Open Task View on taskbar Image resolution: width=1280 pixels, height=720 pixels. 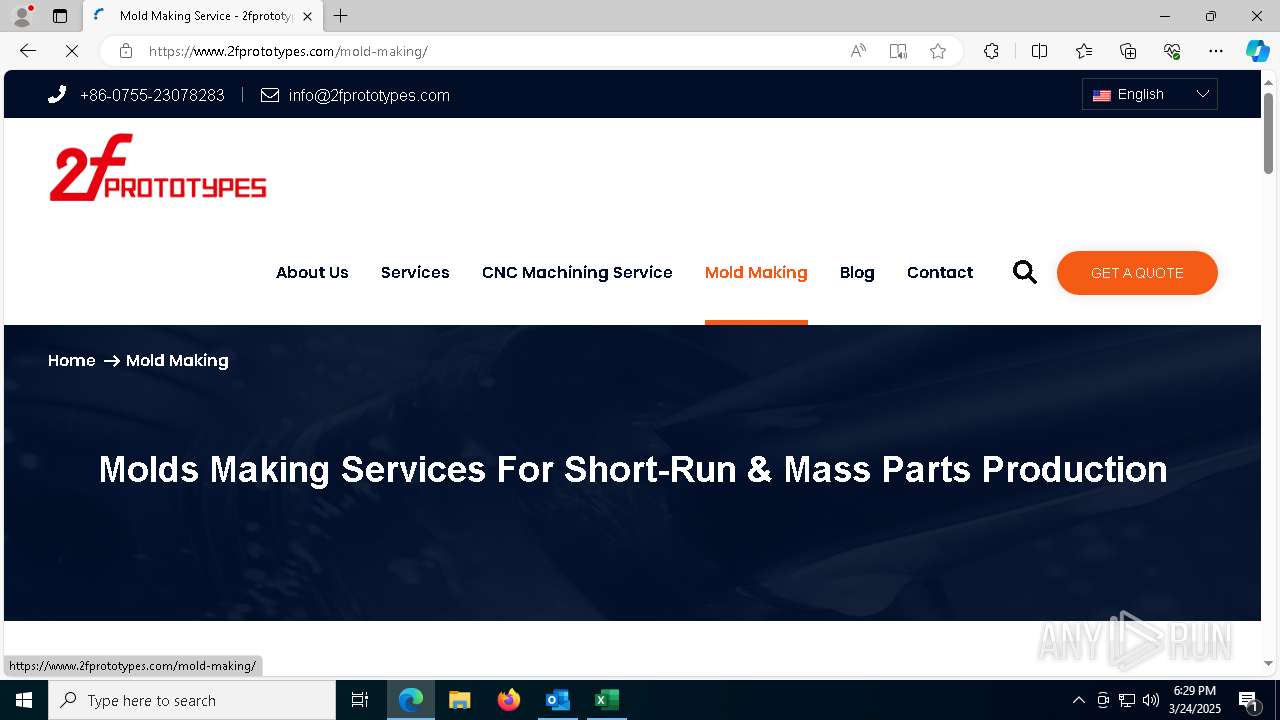(360, 700)
